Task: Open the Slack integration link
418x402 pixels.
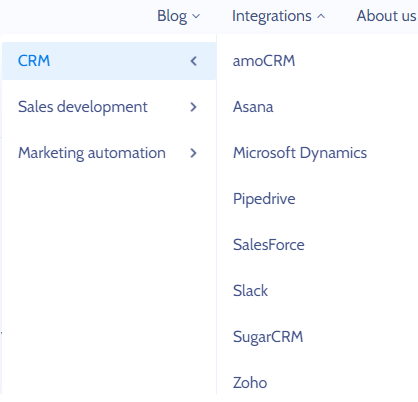Action: point(250,291)
